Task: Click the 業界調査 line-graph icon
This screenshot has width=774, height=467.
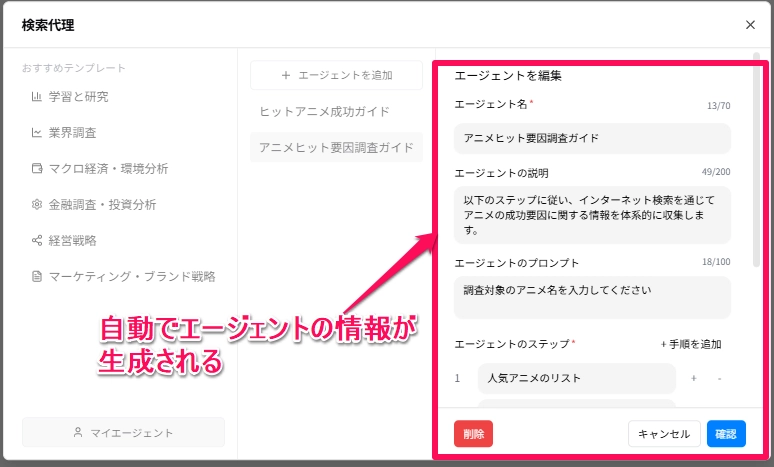Action: (x=37, y=133)
